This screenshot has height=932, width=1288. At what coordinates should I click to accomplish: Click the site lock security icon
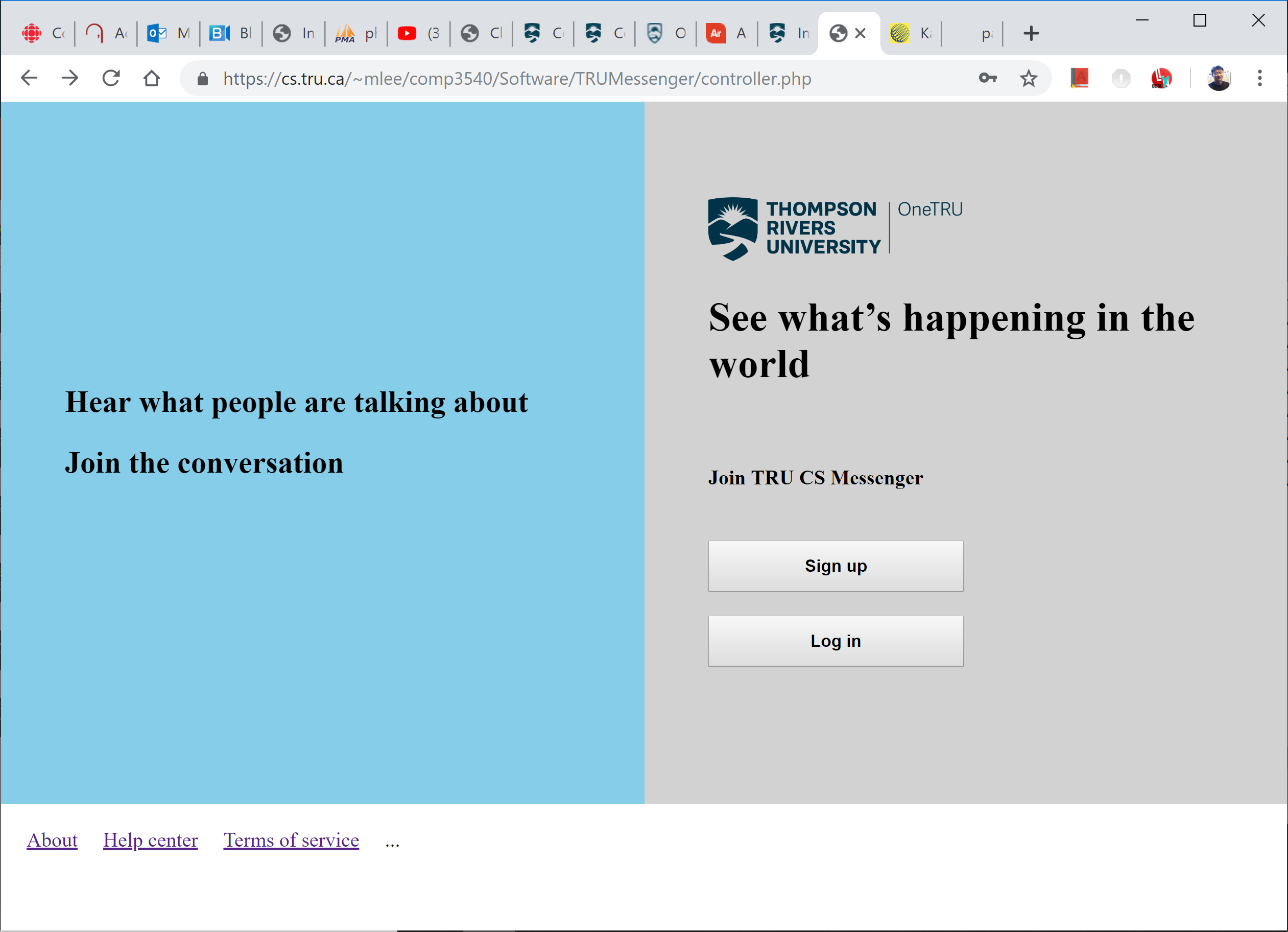click(x=203, y=79)
